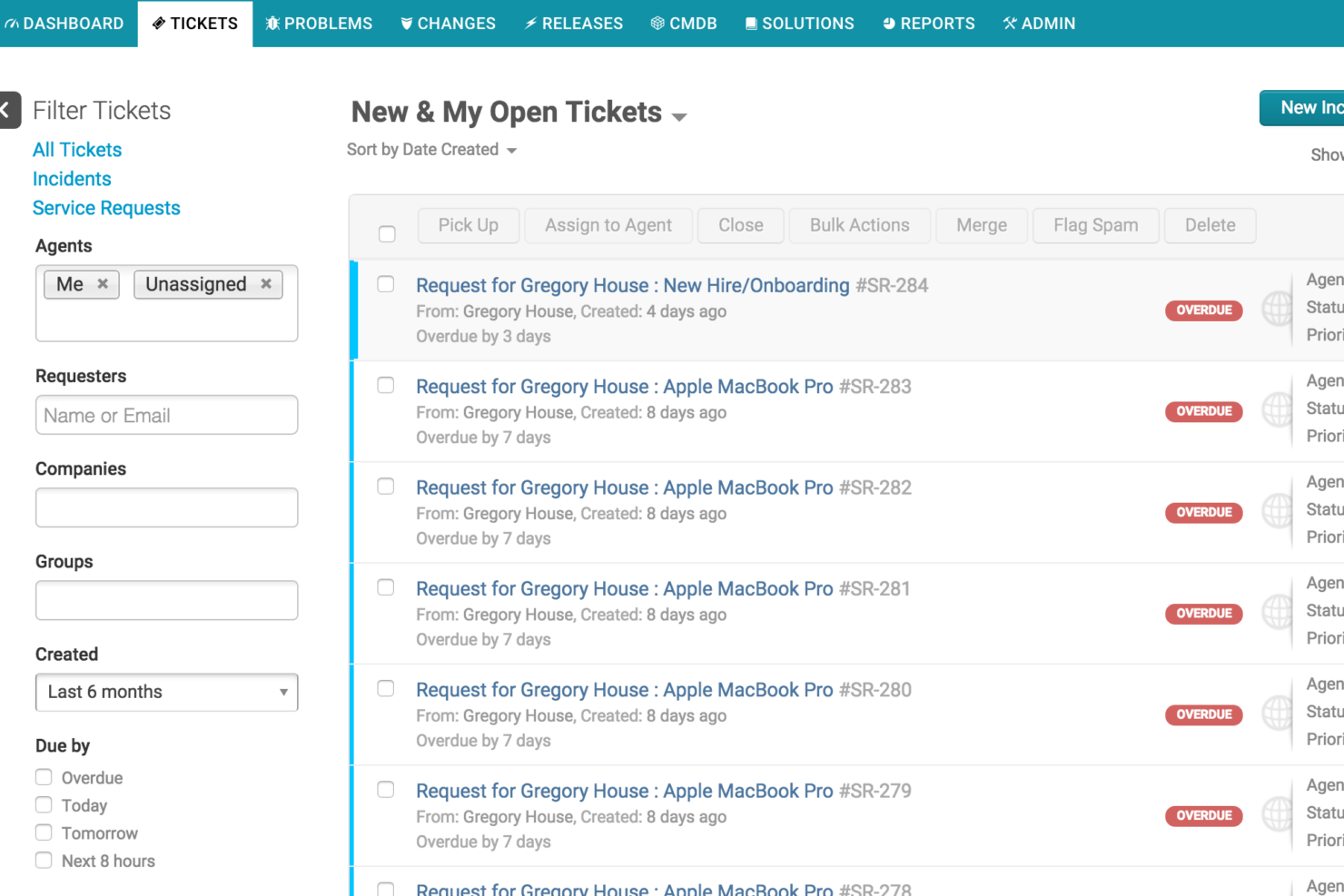
Task: Check the Tomorrow due-by filter
Action: (x=44, y=832)
